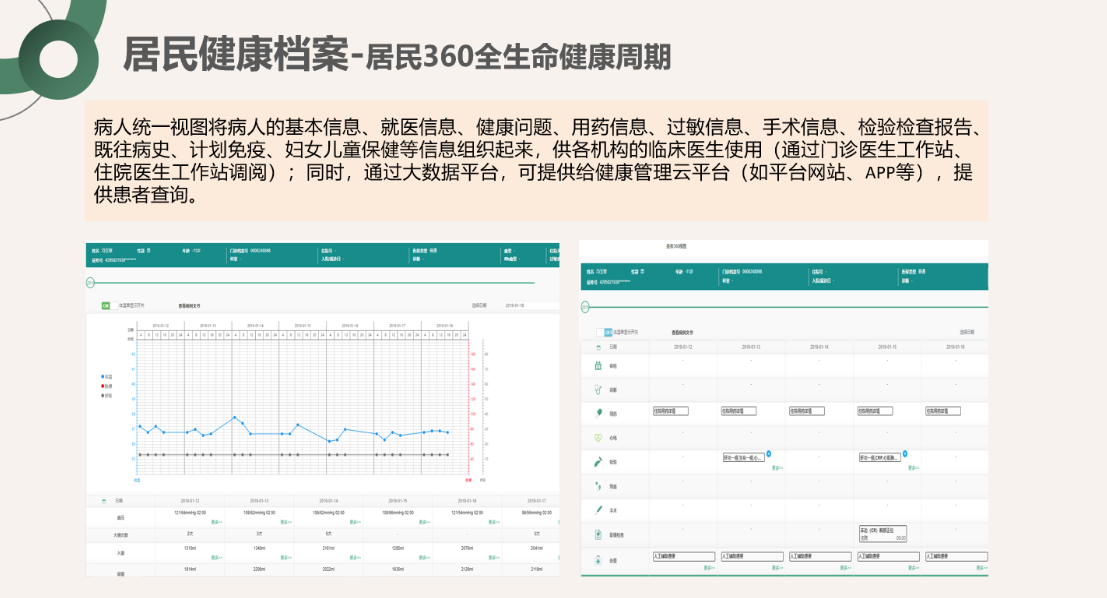Screen dimensions: 1107x598
Task: Open the inpatient medication detail tag for 2019-01-13
Action: tap(738, 411)
